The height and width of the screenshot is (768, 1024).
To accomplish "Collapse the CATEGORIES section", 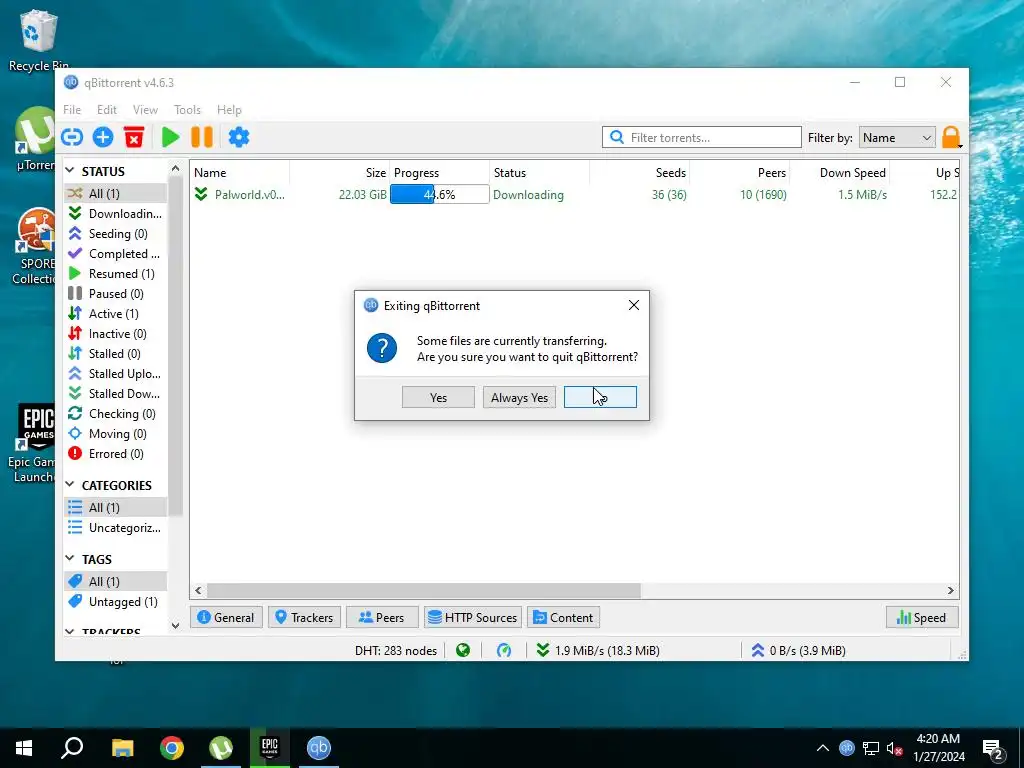I will [x=70, y=485].
